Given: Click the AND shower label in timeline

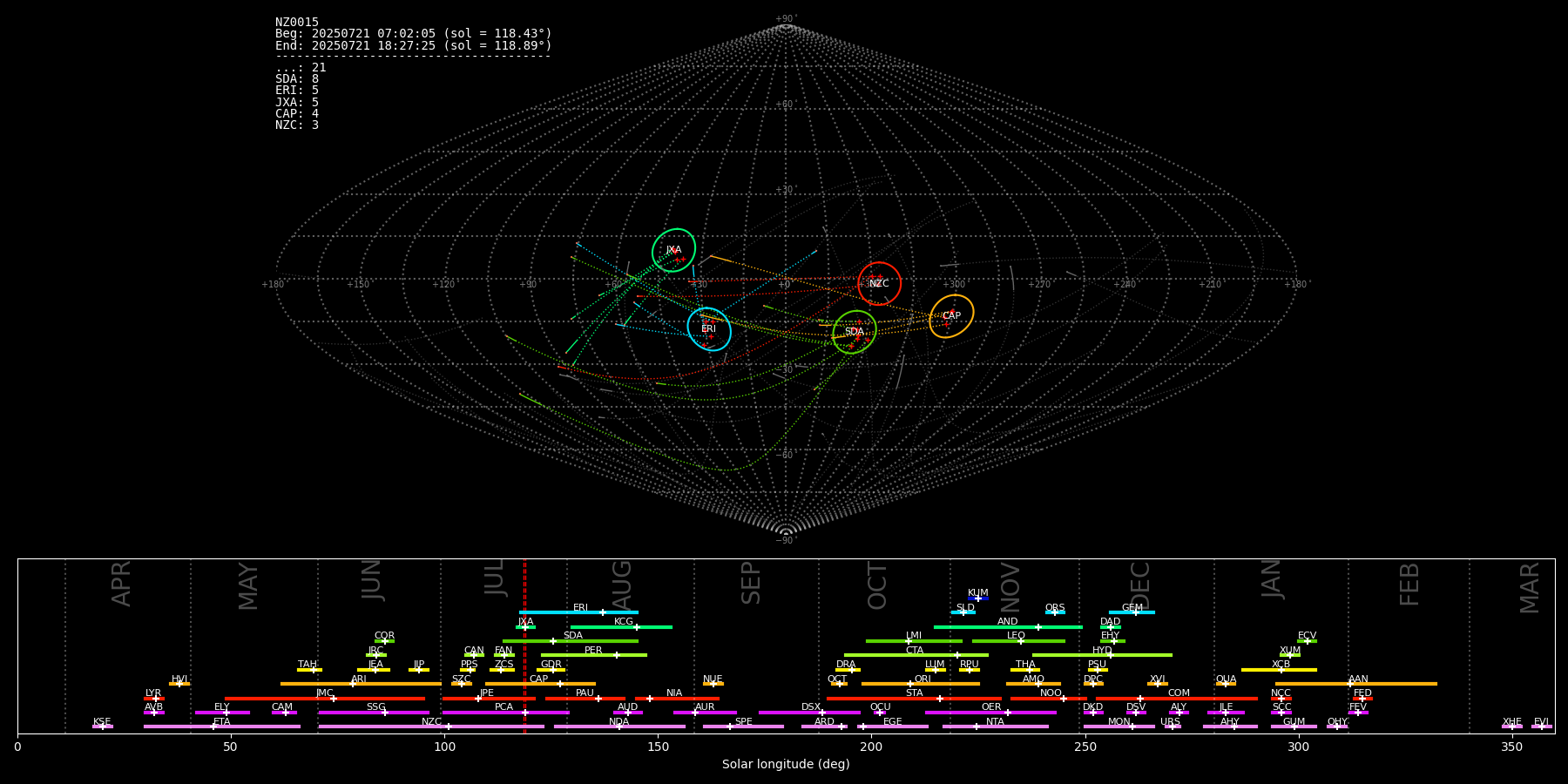Looking at the screenshot, I should [x=1008, y=622].
